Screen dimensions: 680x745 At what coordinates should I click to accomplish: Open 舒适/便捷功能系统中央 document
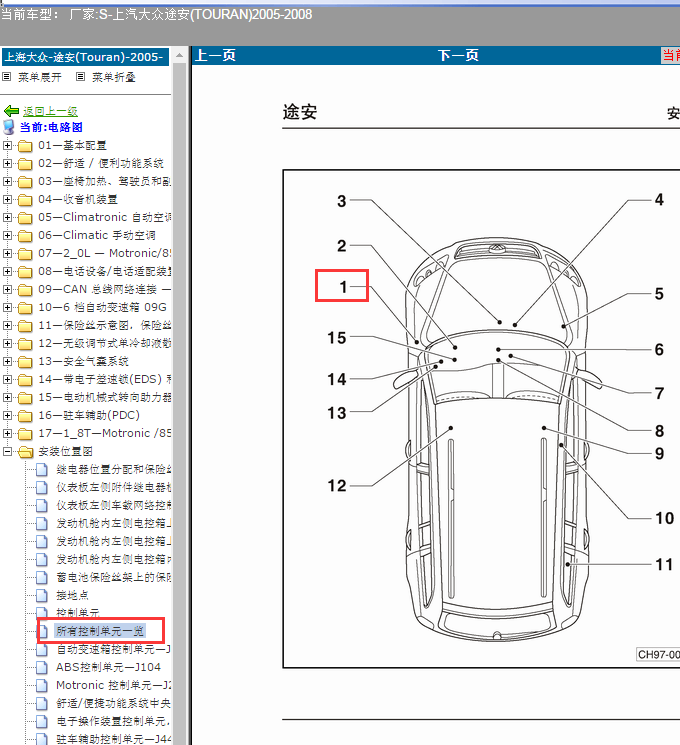coord(114,704)
